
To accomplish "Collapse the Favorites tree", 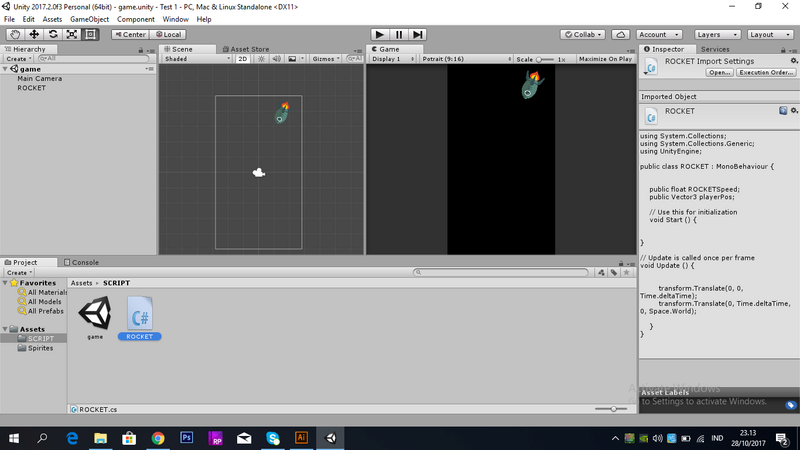I will [6, 283].
